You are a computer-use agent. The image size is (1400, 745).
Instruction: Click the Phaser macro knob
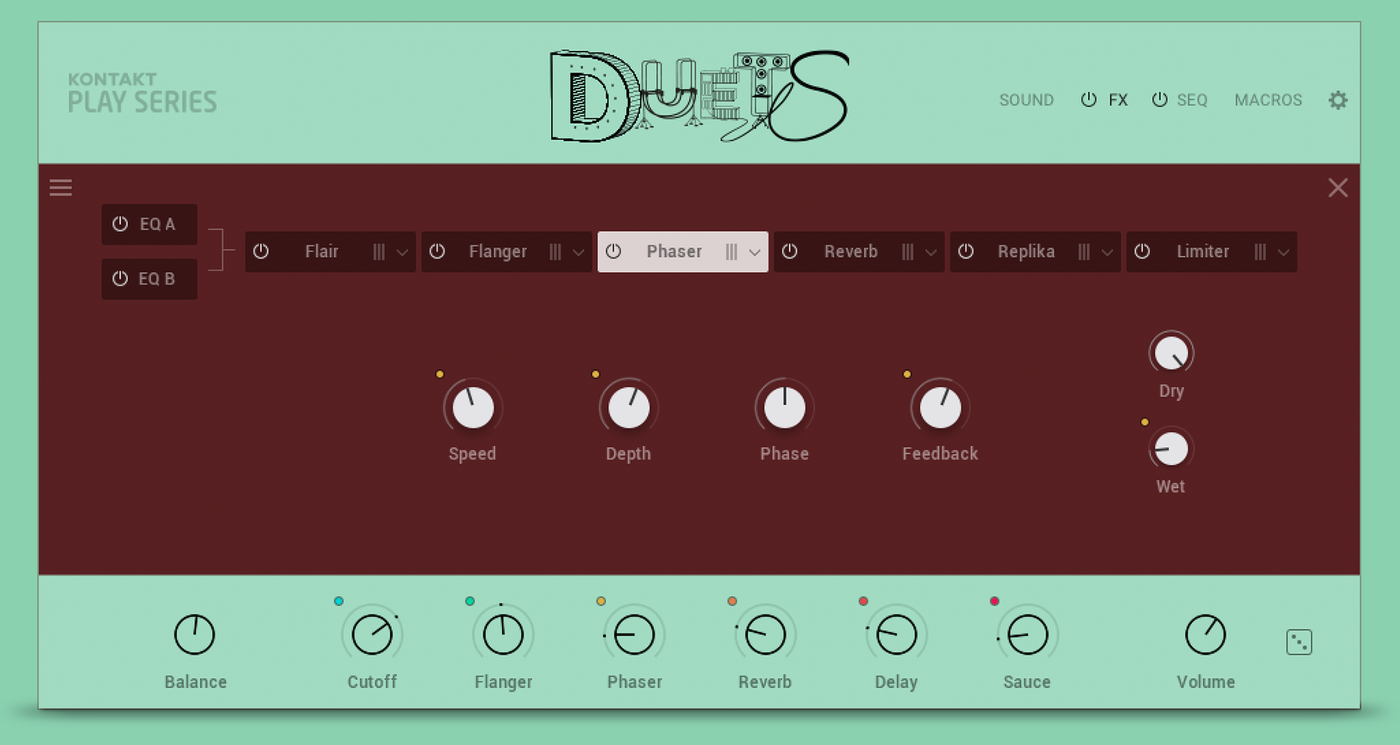[634, 635]
